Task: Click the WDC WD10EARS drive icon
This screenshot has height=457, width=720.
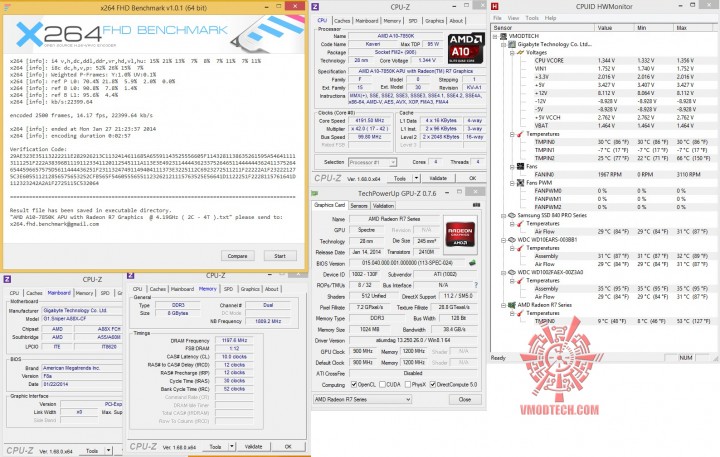Action: pyautogui.click(x=512, y=240)
